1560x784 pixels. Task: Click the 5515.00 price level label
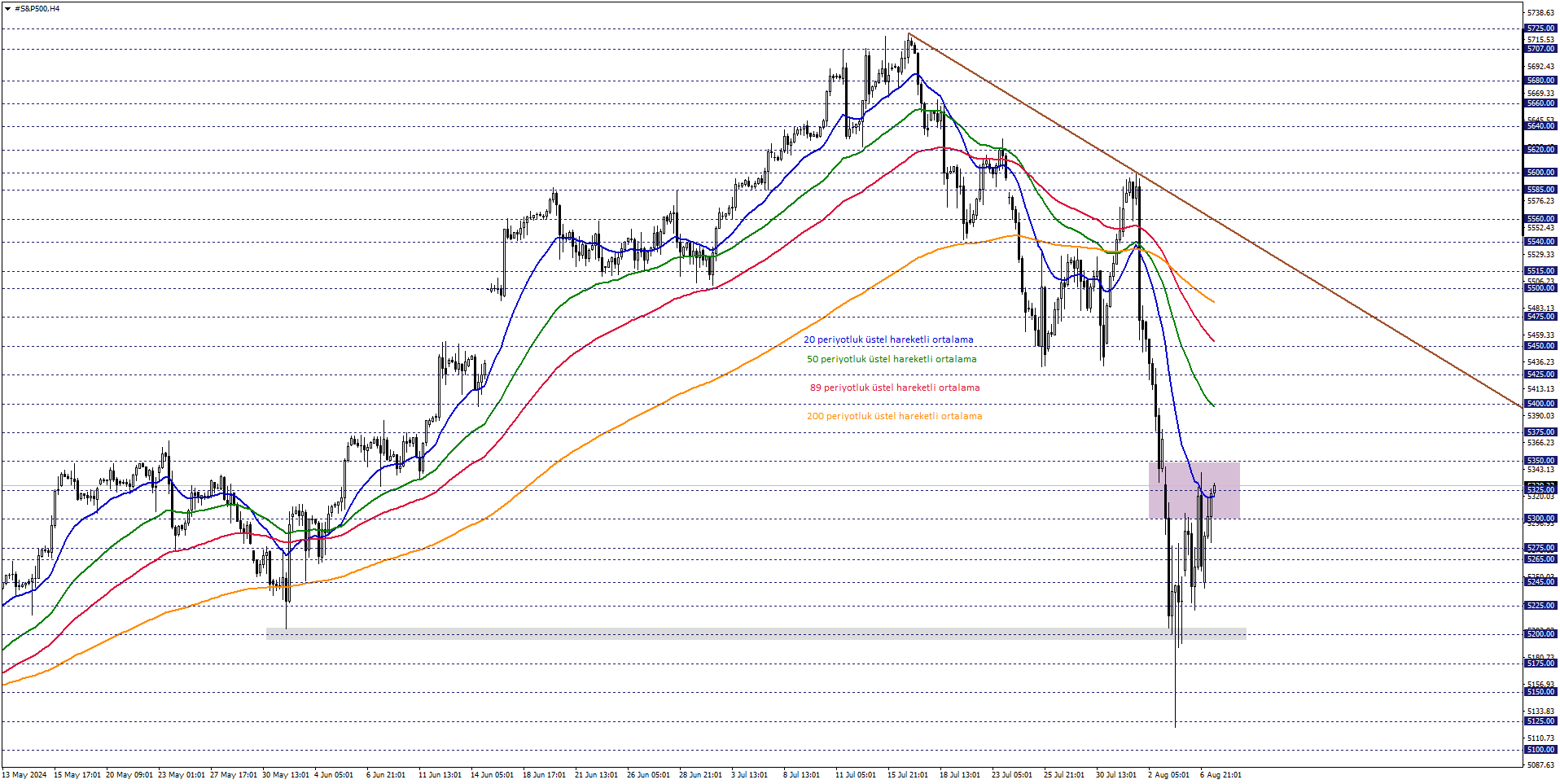(x=1540, y=271)
